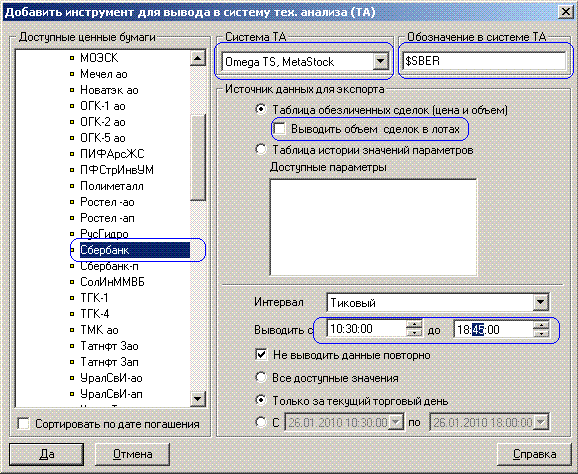
Task: Choose РусГидро in the list
Action: tap(104, 234)
